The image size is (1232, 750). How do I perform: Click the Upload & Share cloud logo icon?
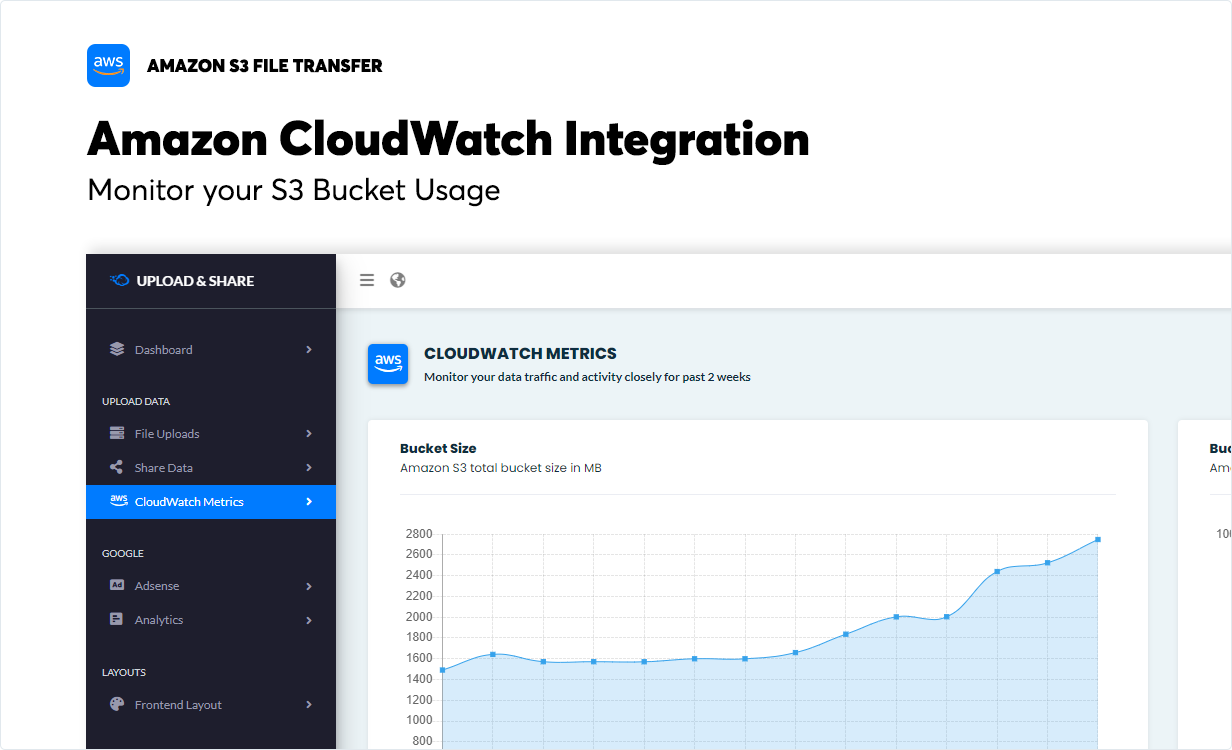click(x=119, y=281)
